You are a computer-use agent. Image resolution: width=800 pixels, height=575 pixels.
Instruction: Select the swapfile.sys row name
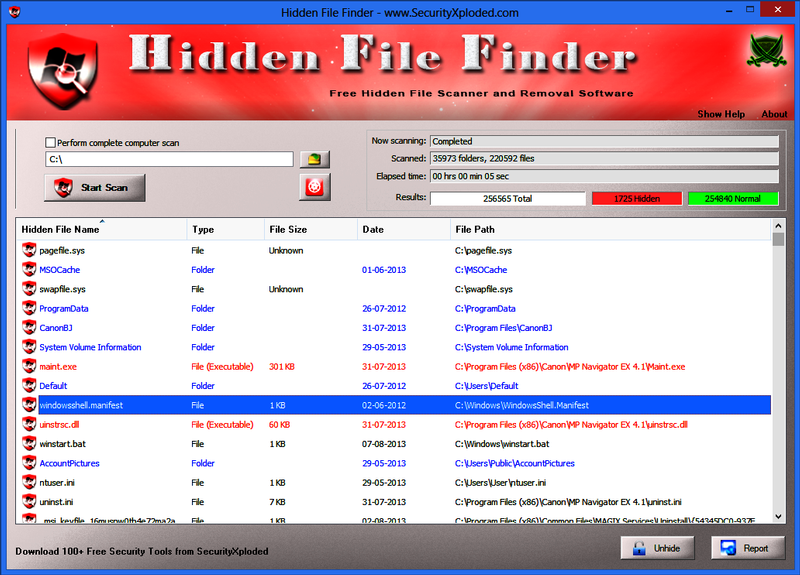pyautogui.click(x=62, y=289)
